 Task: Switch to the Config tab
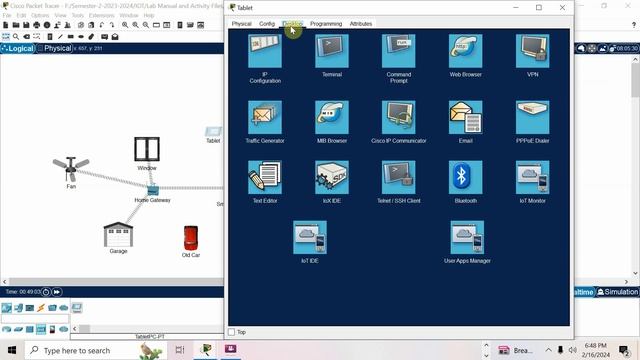pyautogui.click(x=267, y=24)
